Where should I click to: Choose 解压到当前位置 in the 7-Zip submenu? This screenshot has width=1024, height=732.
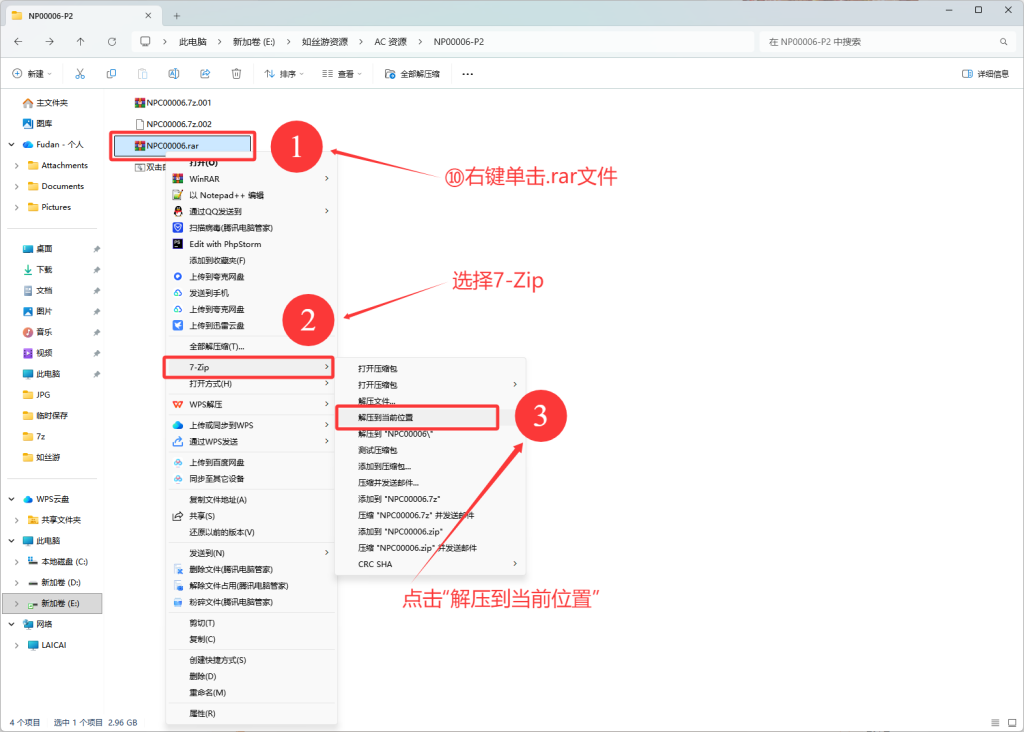pos(386,417)
